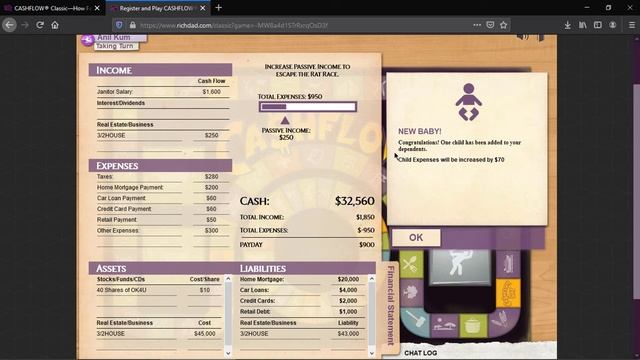Mute the game sound speaker icon
Image resolution: width=640 pixels, height=360 pixels.
[x=522, y=37]
